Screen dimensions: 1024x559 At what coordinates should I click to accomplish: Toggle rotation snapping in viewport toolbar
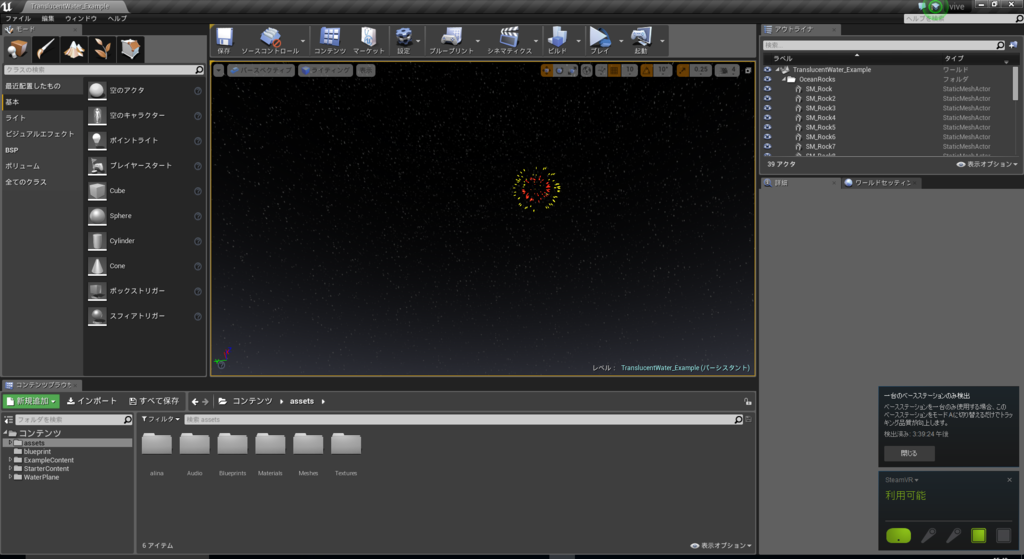(x=647, y=70)
